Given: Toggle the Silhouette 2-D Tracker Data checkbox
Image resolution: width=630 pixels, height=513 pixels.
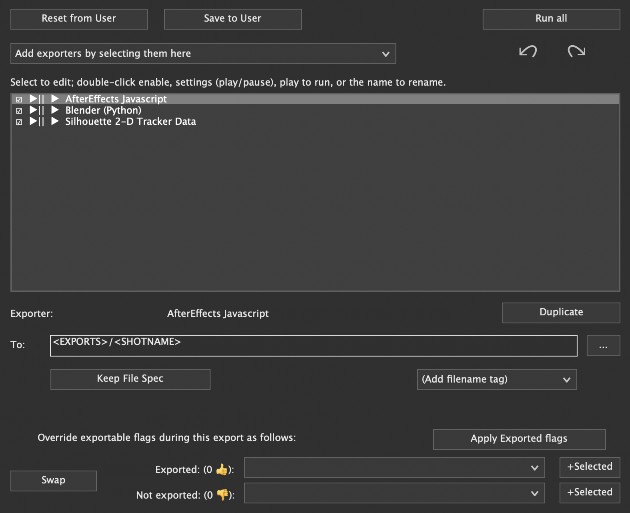Looking at the screenshot, I should pos(19,122).
